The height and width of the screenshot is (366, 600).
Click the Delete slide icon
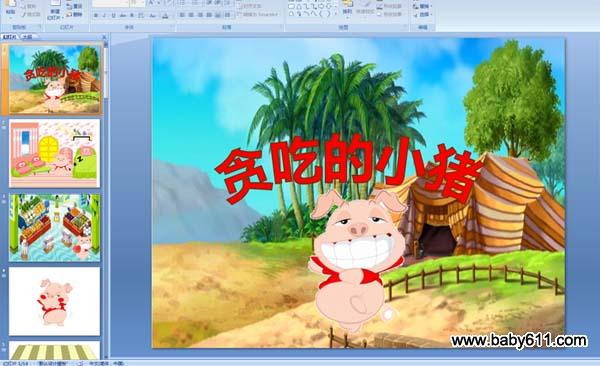pos(74,15)
